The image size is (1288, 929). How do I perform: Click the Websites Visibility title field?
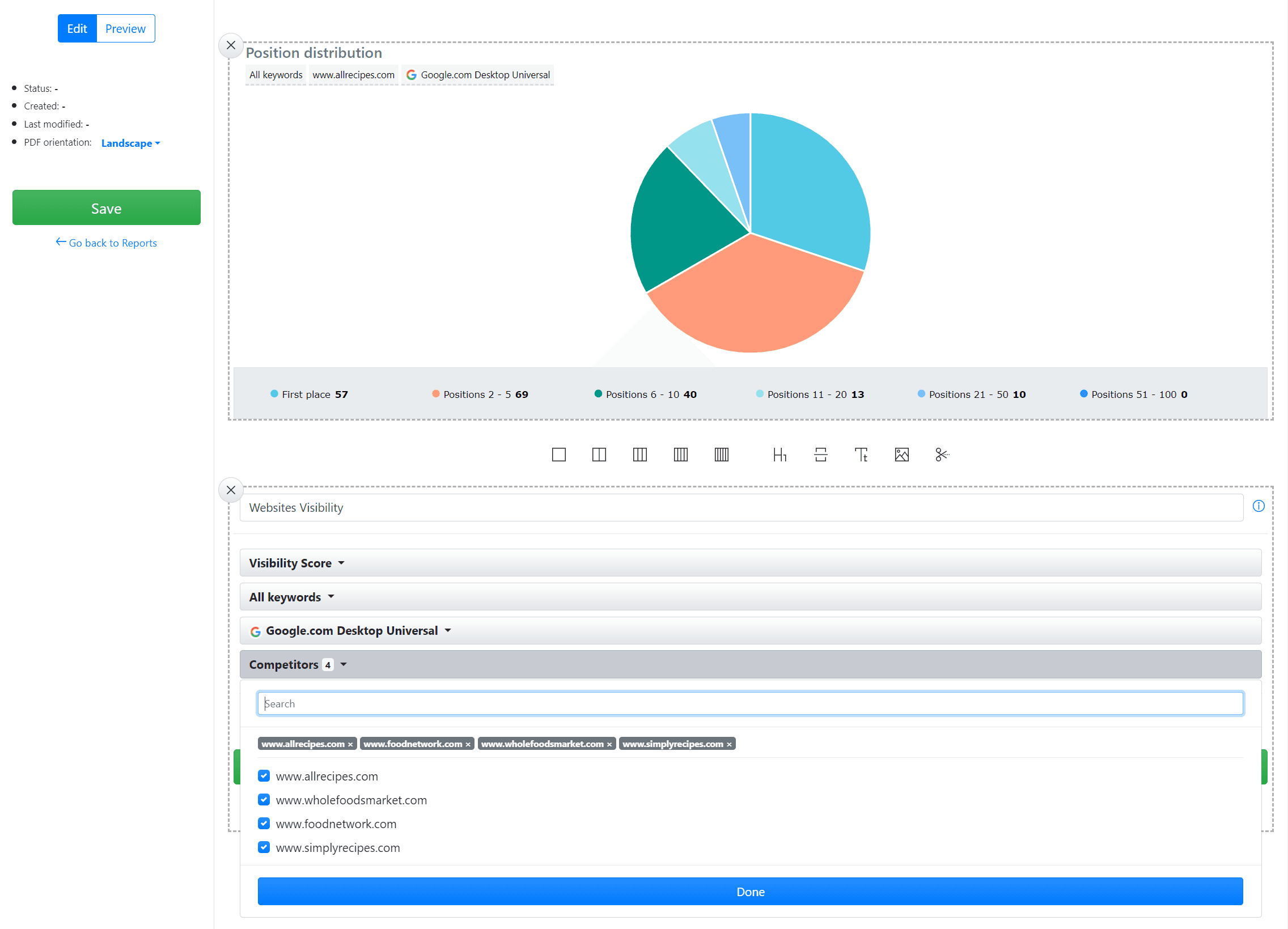741,508
